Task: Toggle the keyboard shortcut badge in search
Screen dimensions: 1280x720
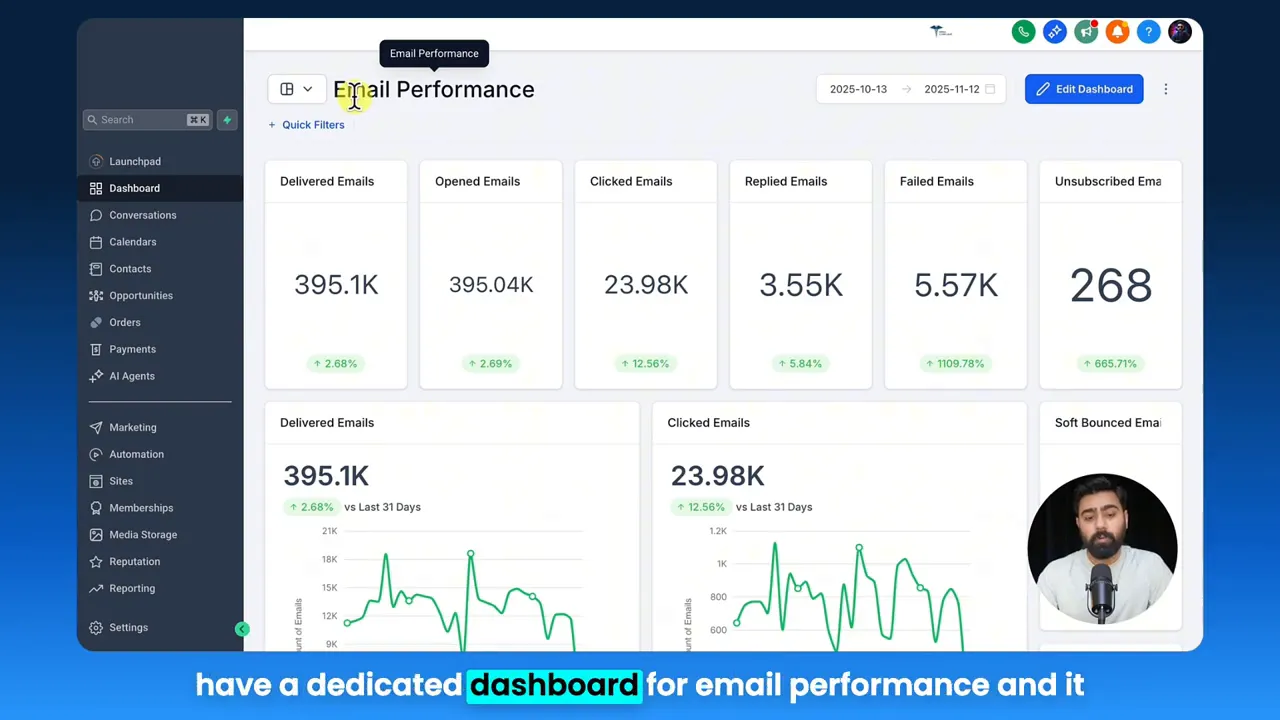Action: 197,119
